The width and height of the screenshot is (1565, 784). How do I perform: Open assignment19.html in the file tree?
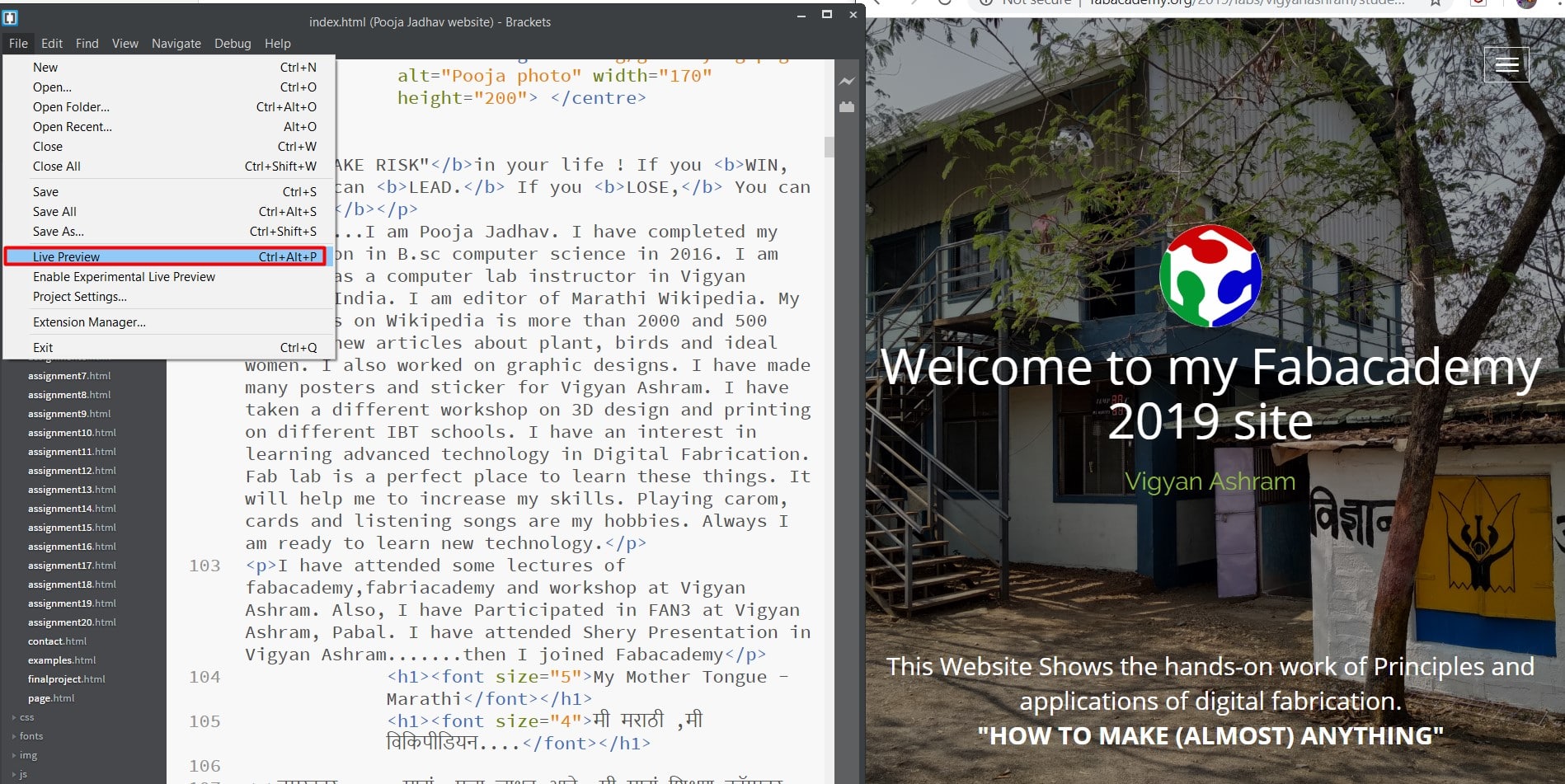[72, 603]
